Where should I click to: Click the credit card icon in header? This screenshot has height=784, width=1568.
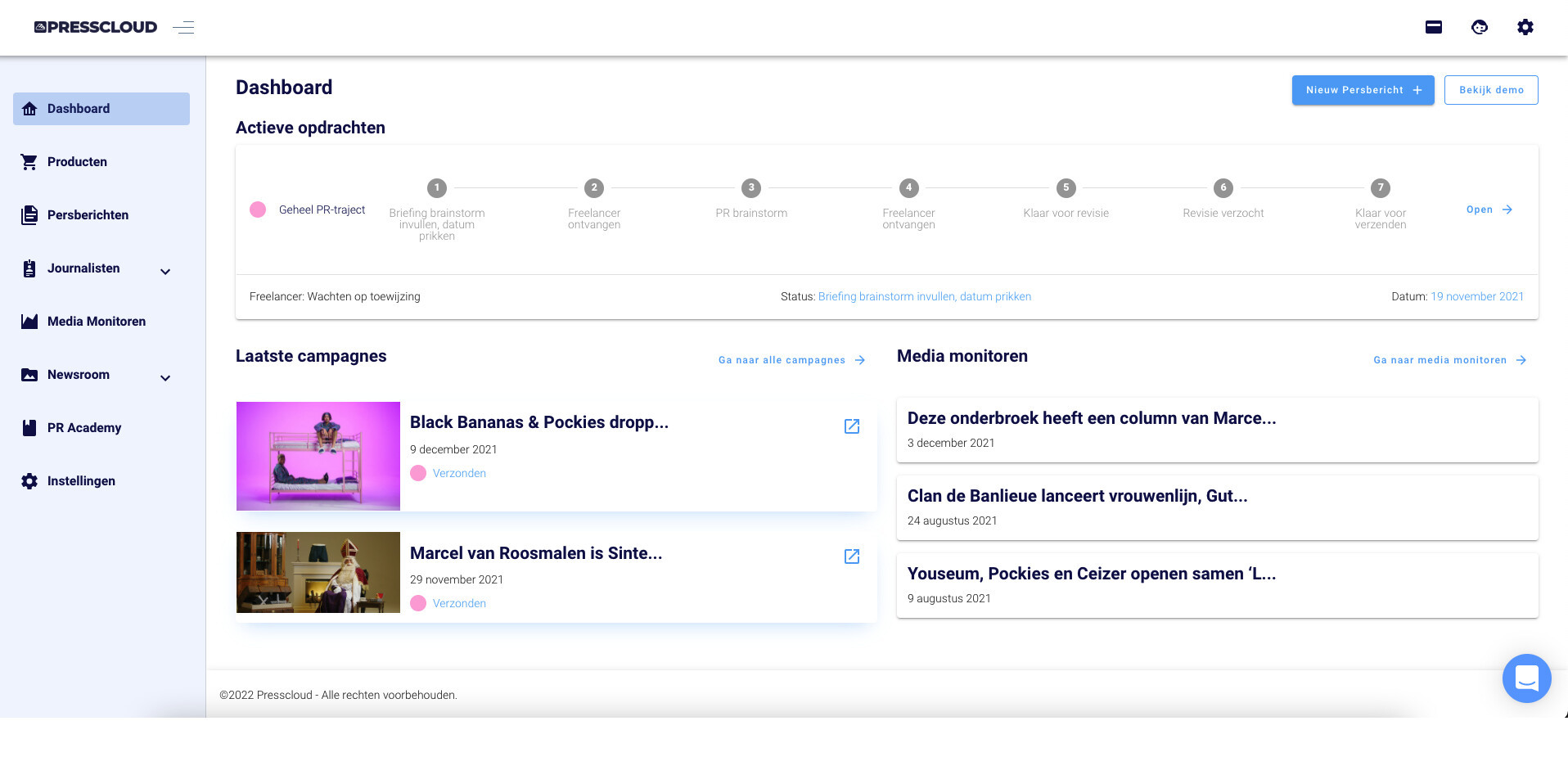(x=1433, y=27)
